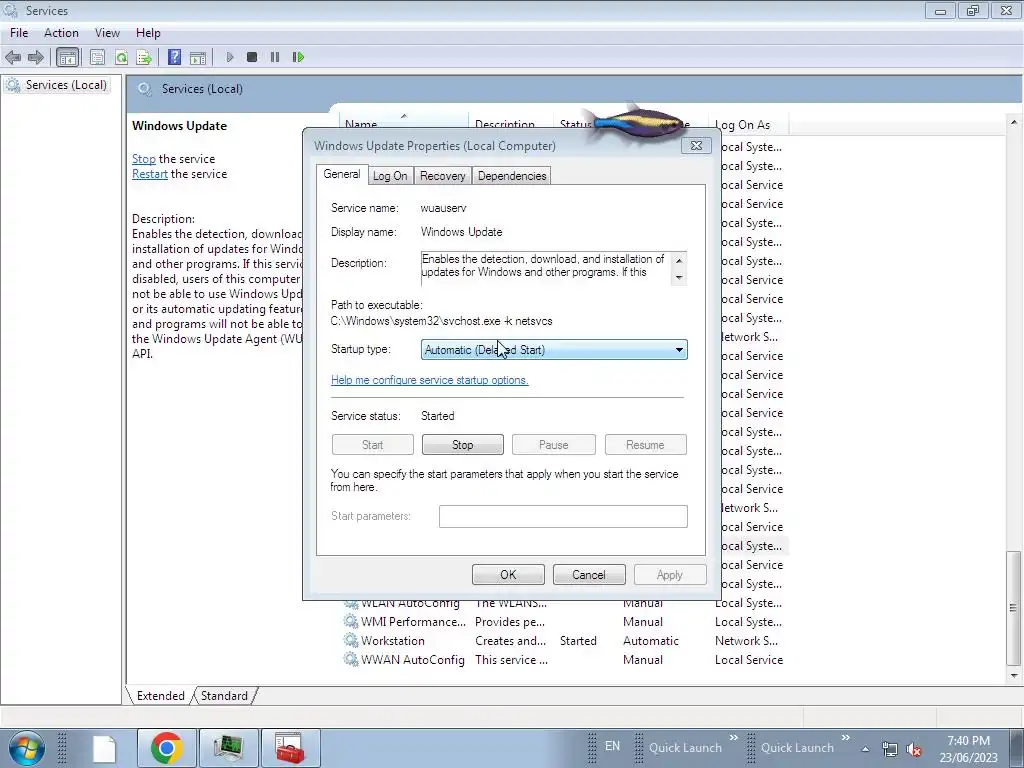Switch to the Recovery tab

443,176
